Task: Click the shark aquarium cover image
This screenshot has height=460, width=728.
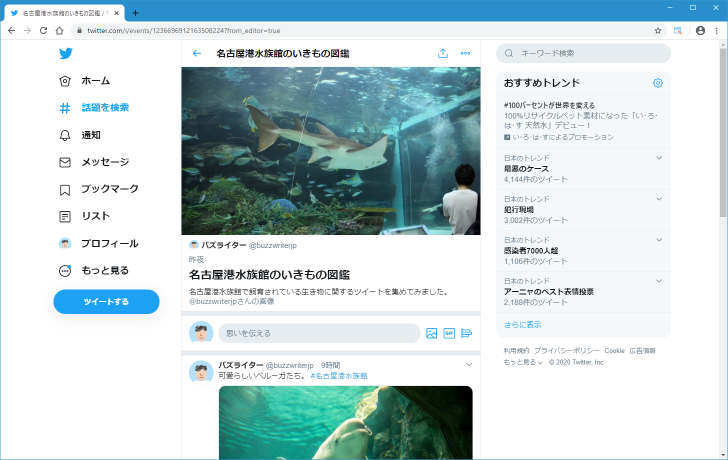Action: 331,151
